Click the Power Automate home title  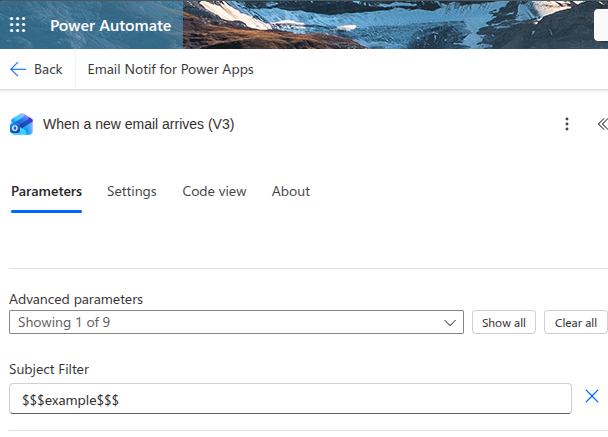coord(110,25)
